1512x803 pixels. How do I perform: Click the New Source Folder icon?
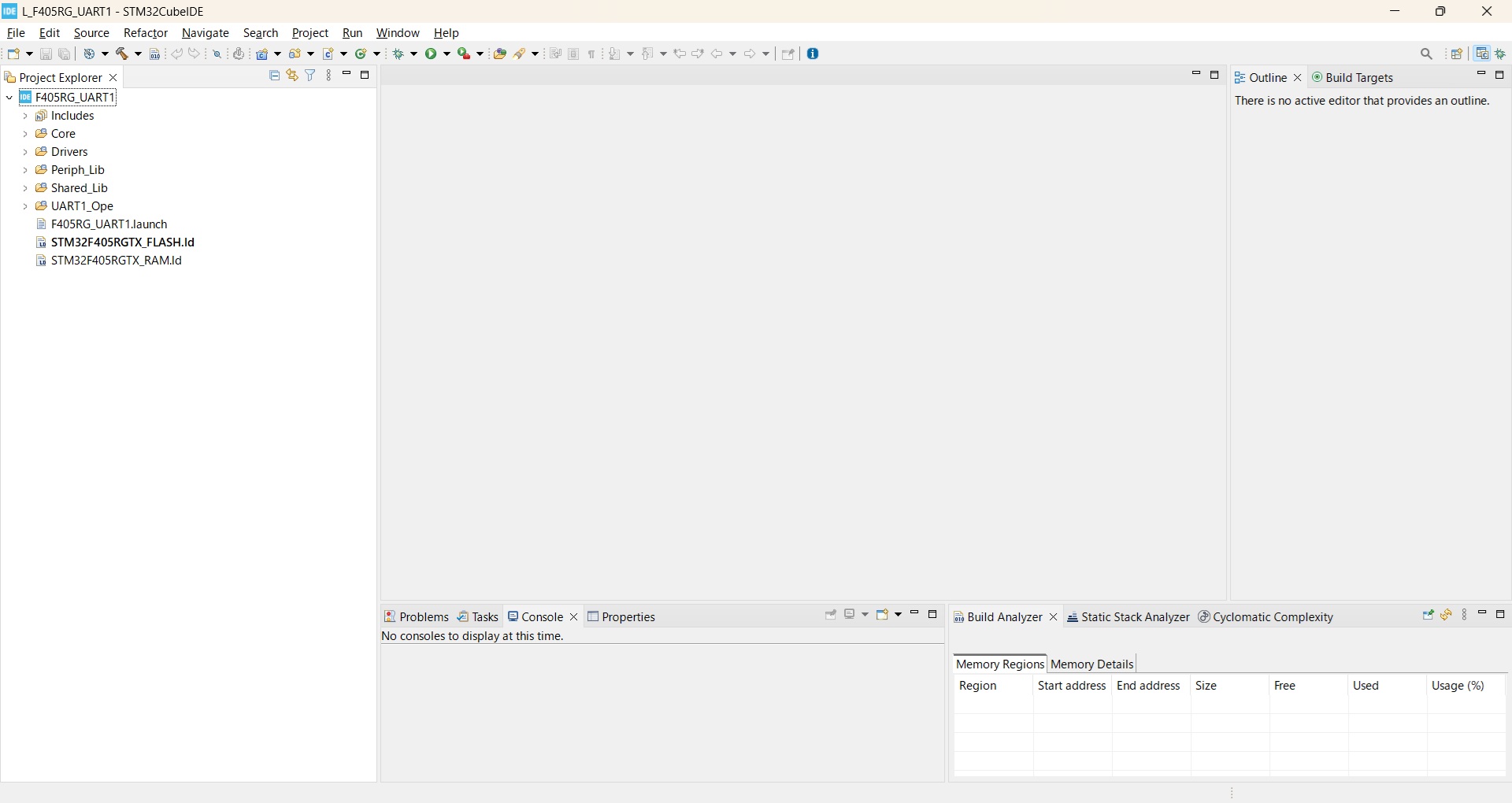tap(296, 54)
